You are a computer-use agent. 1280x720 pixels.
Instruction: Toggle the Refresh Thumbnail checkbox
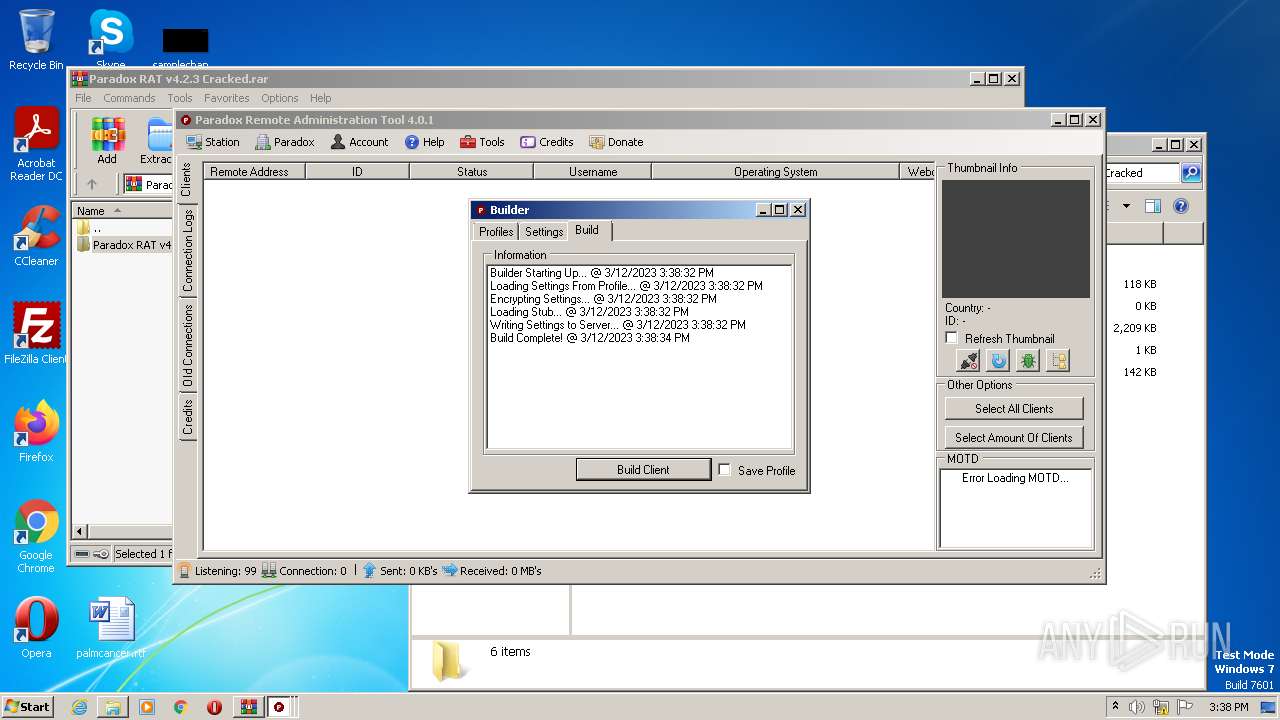pos(952,338)
